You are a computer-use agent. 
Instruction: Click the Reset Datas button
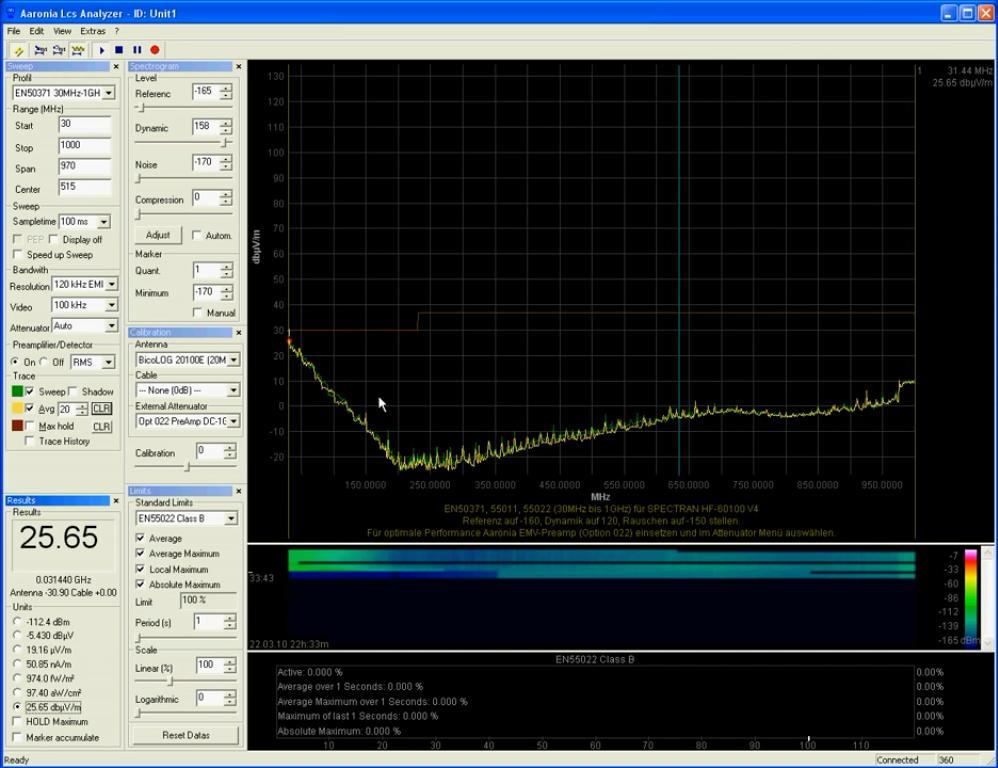pos(185,735)
